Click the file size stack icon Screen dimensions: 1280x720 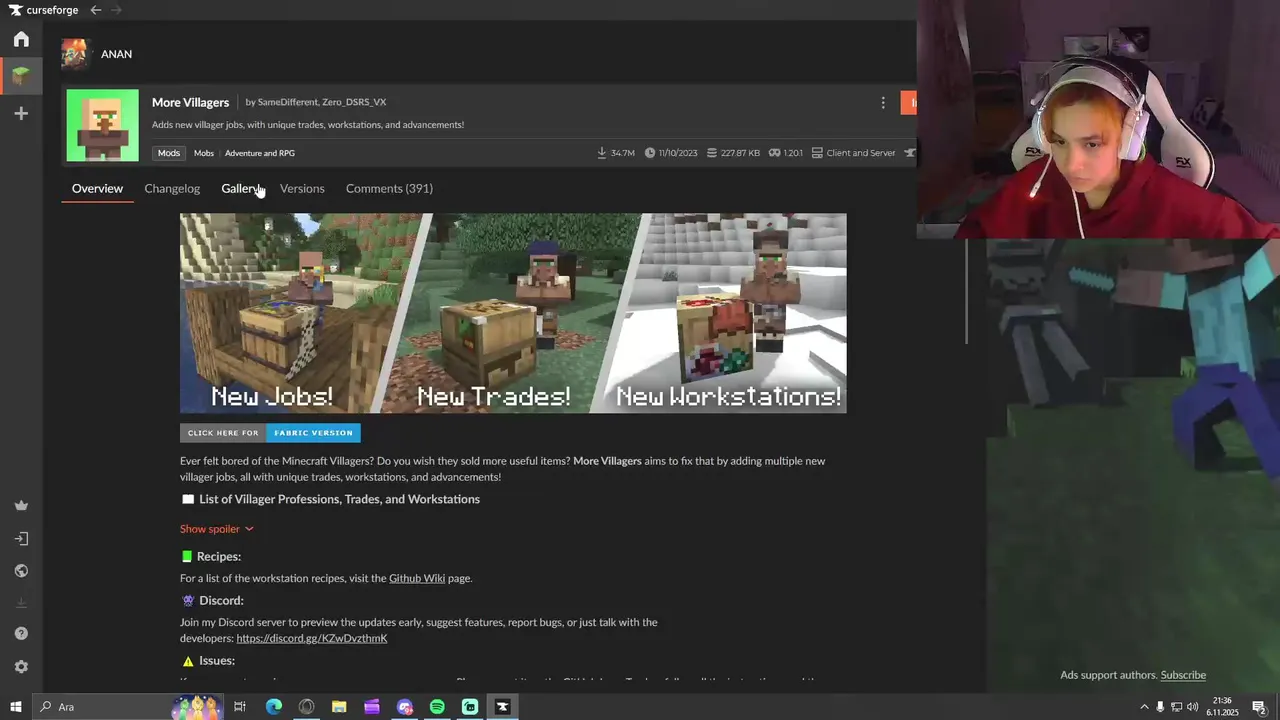pos(712,153)
